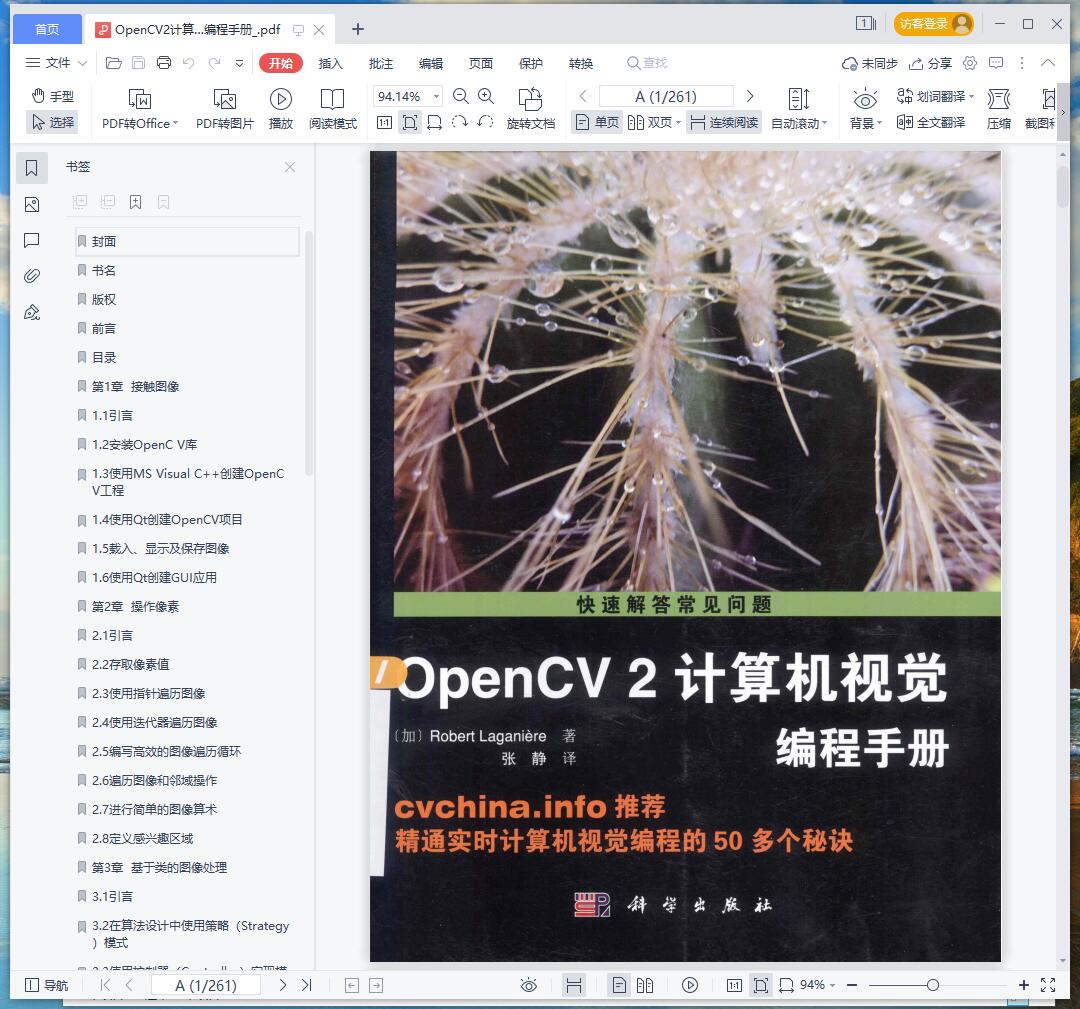Go to next page in toolbar

[750, 96]
